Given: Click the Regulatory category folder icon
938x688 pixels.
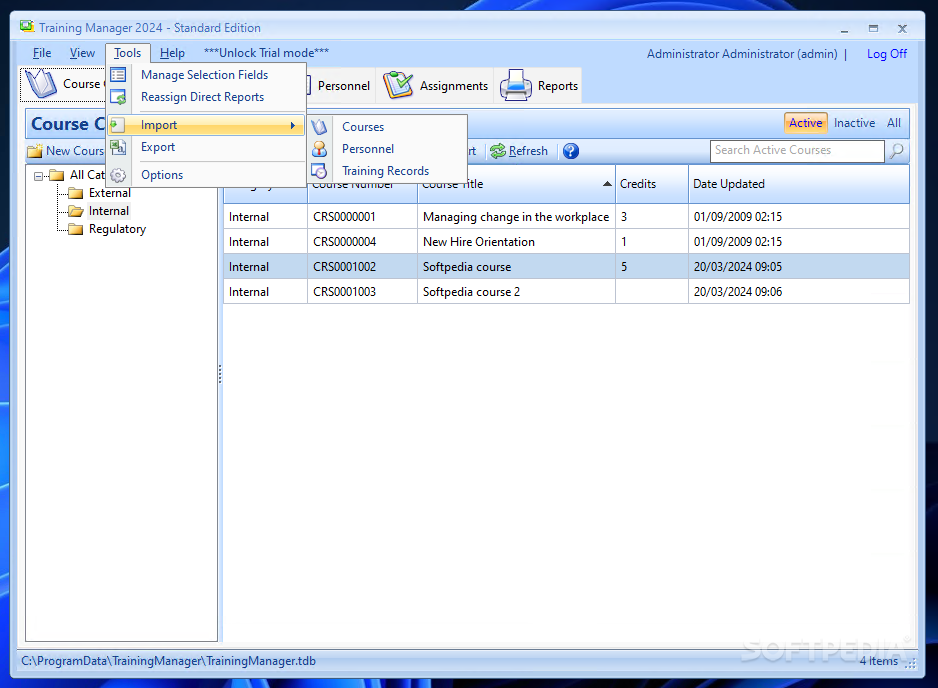Looking at the screenshot, I should (75, 229).
